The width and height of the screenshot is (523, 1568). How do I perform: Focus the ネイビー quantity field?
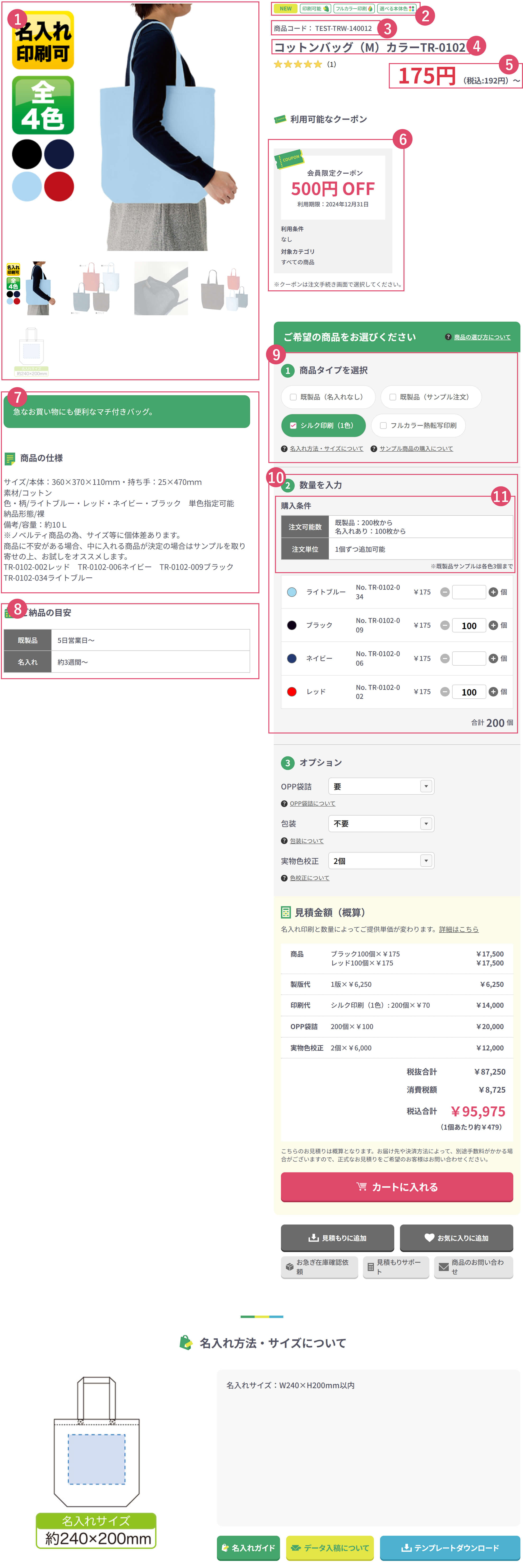(469, 659)
